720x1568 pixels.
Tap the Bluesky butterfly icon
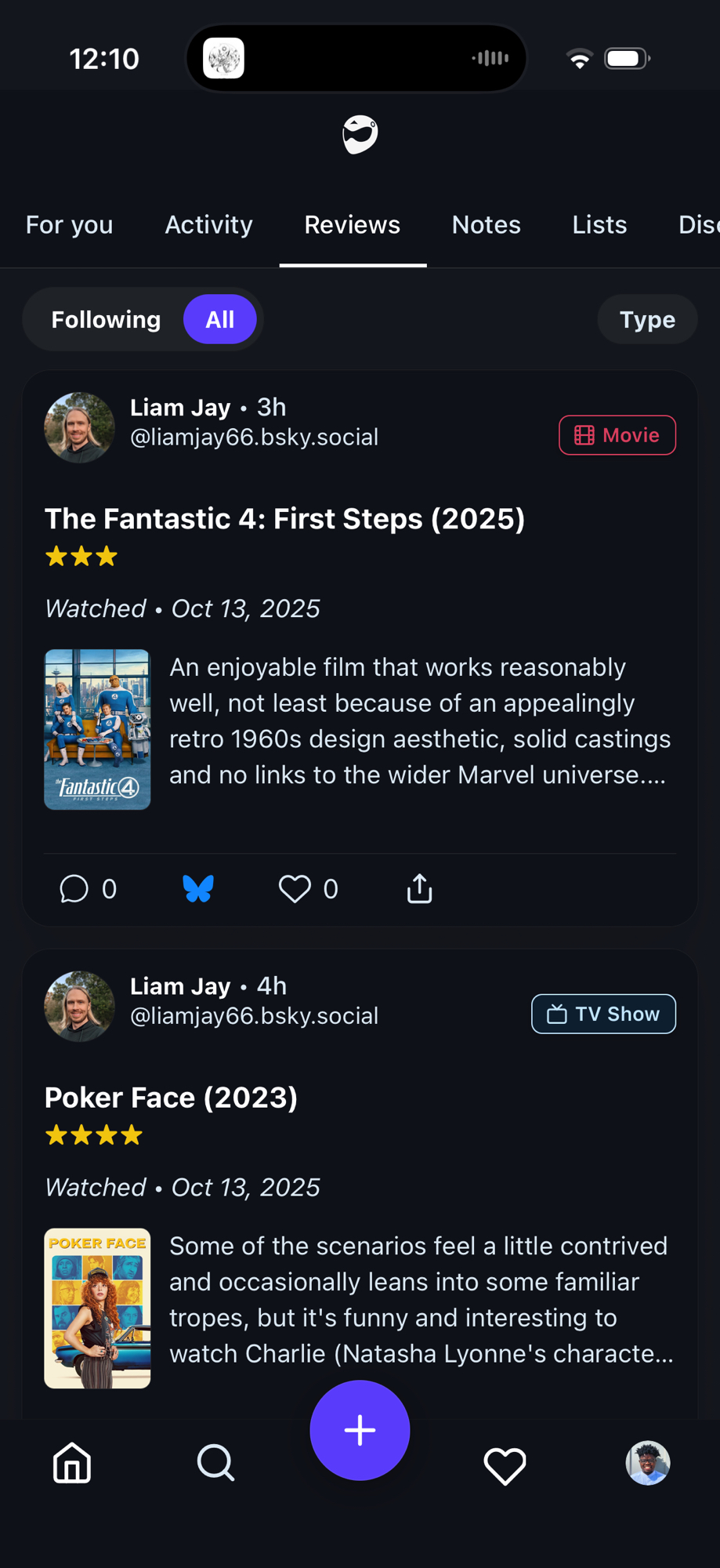(198, 889)
